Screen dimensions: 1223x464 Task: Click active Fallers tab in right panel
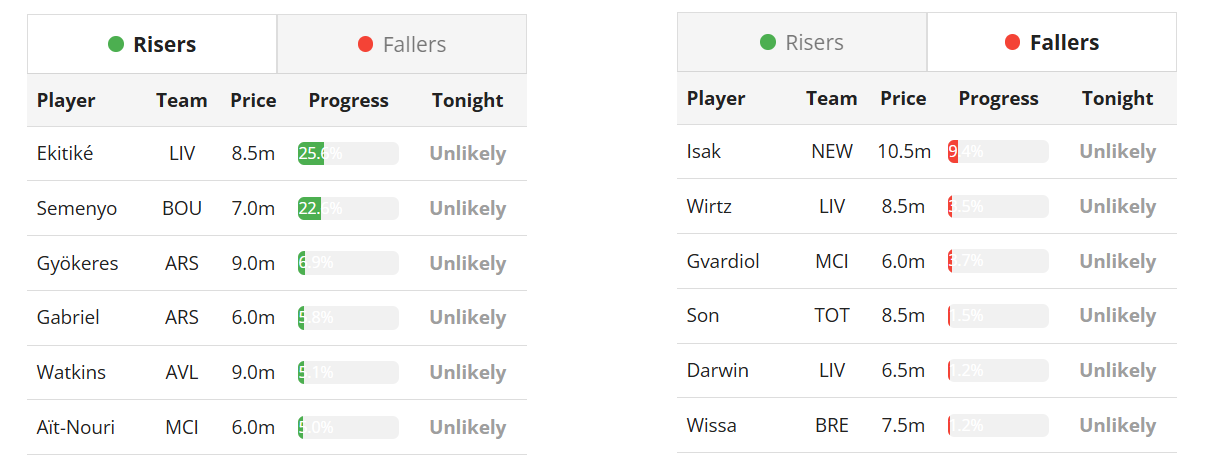click(1052, 42)
